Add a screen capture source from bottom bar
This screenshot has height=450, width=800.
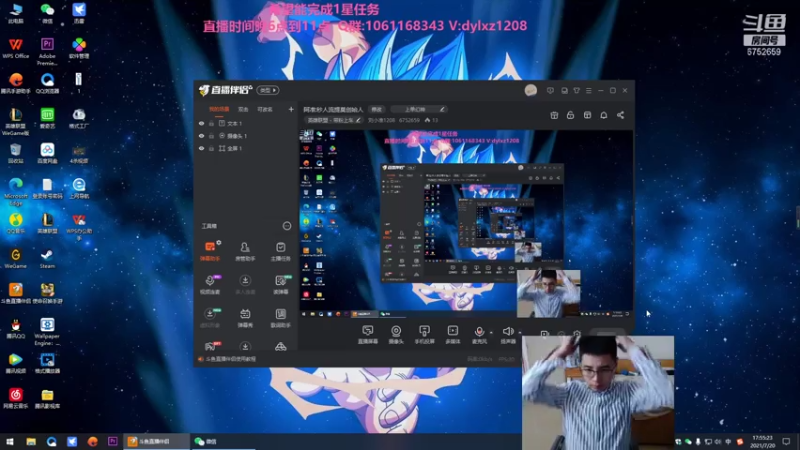tap(367, 335)
